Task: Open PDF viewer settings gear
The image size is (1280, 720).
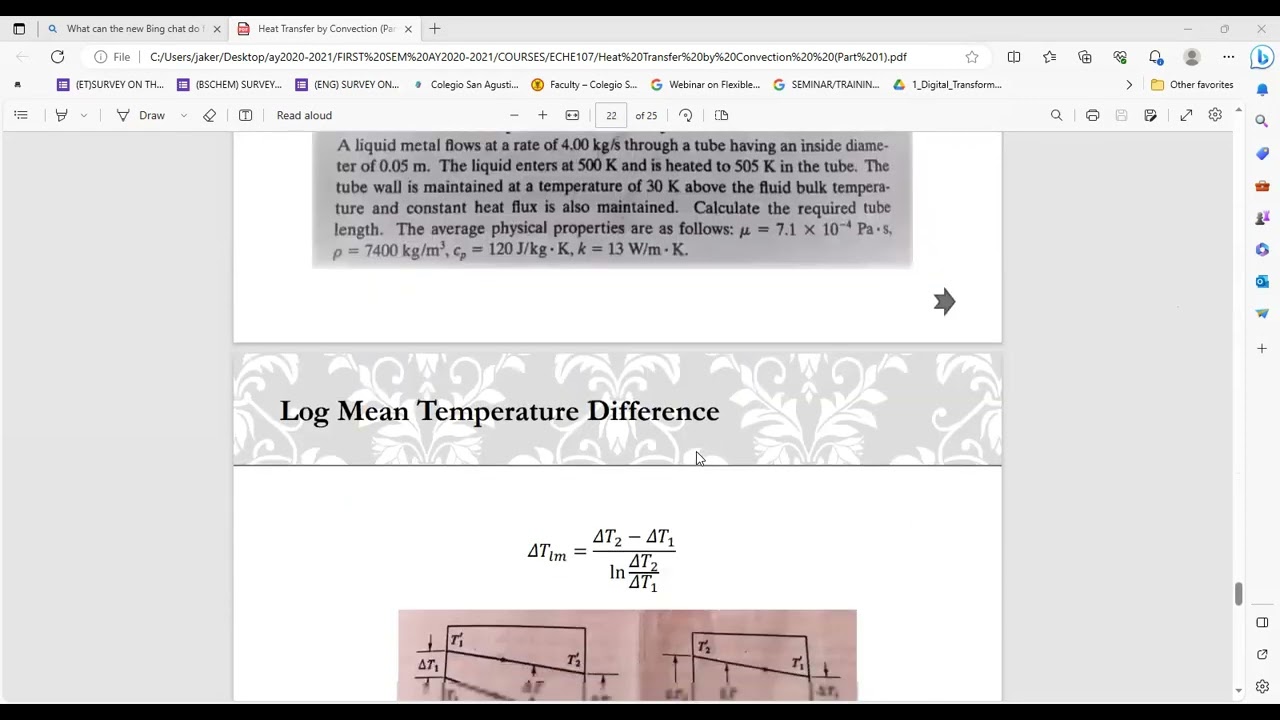Action: (x=1215, y=115)
